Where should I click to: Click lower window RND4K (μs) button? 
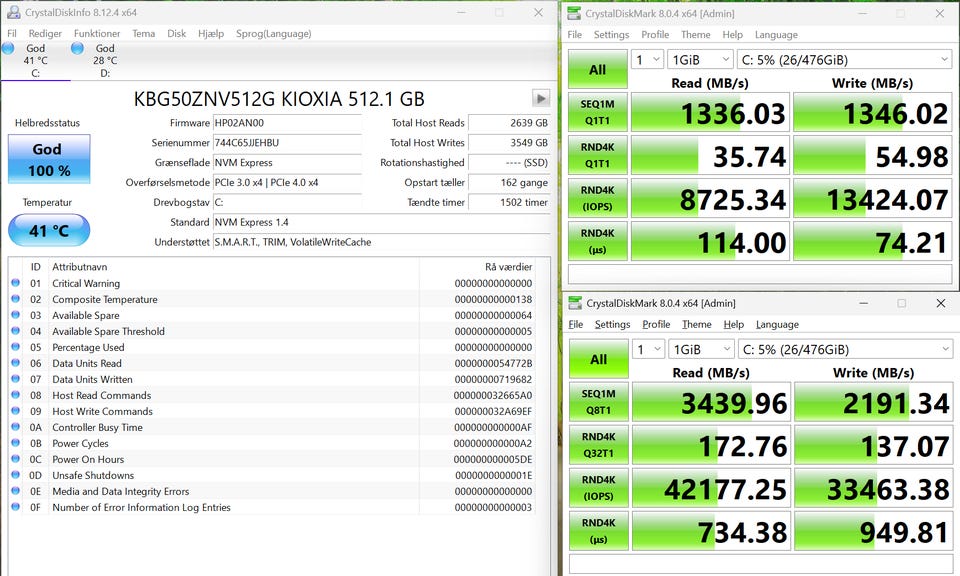coord(599,531)
